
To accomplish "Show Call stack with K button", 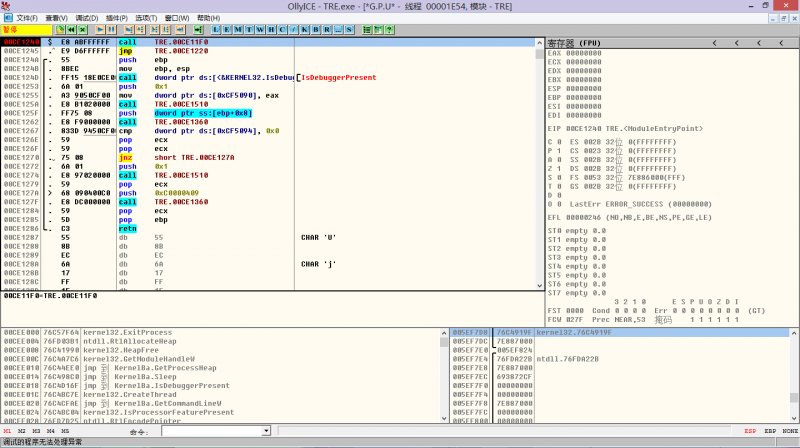I will coord(305,30).
